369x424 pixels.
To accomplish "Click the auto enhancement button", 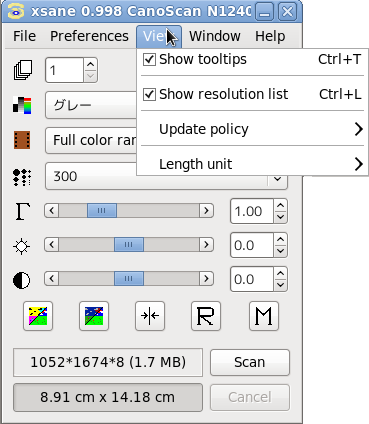I will pyautogui.click(x=38, y=316).
